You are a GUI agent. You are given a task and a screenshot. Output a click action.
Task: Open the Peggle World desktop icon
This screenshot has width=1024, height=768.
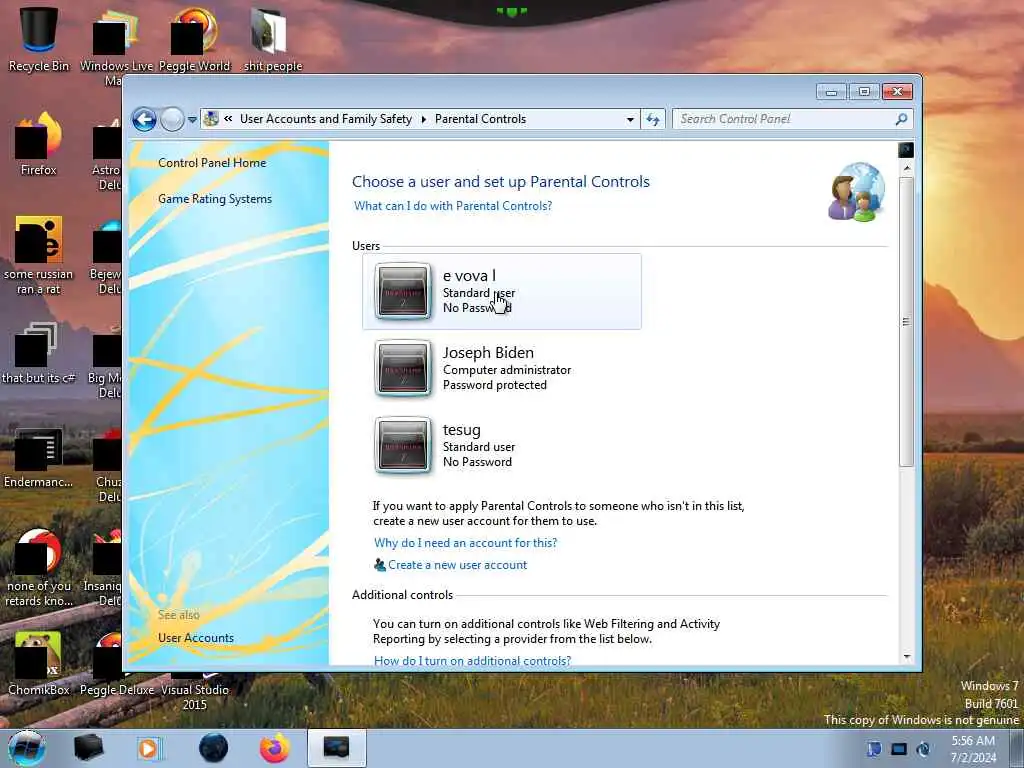[x=195, y=39]
